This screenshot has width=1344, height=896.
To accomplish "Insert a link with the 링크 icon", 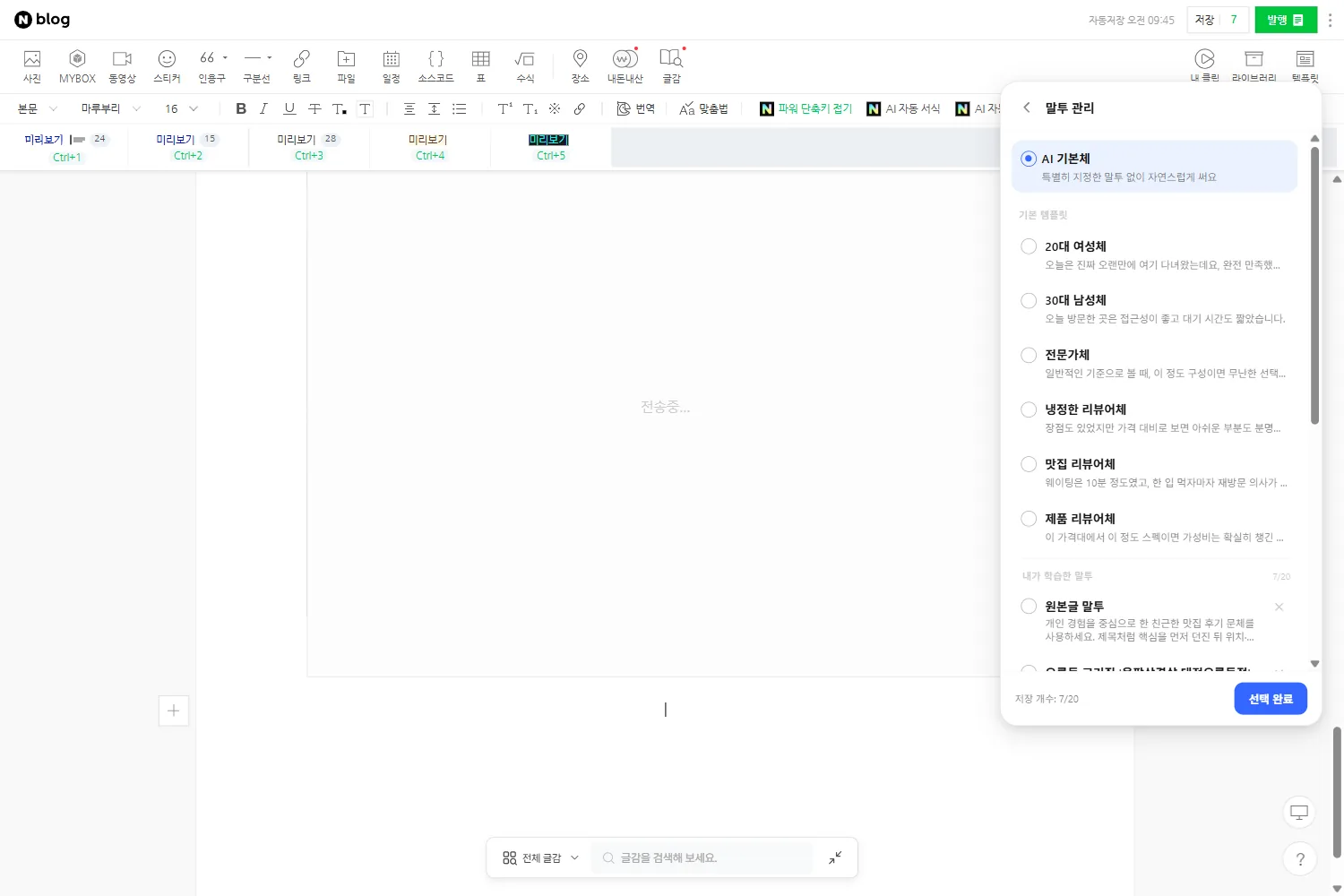I will point(301,66).
